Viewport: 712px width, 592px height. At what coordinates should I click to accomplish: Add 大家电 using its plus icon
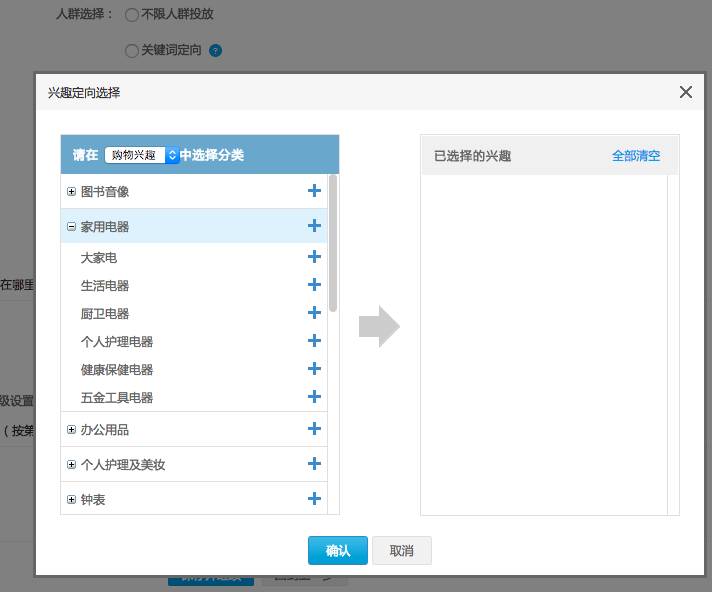coord(314,257)
